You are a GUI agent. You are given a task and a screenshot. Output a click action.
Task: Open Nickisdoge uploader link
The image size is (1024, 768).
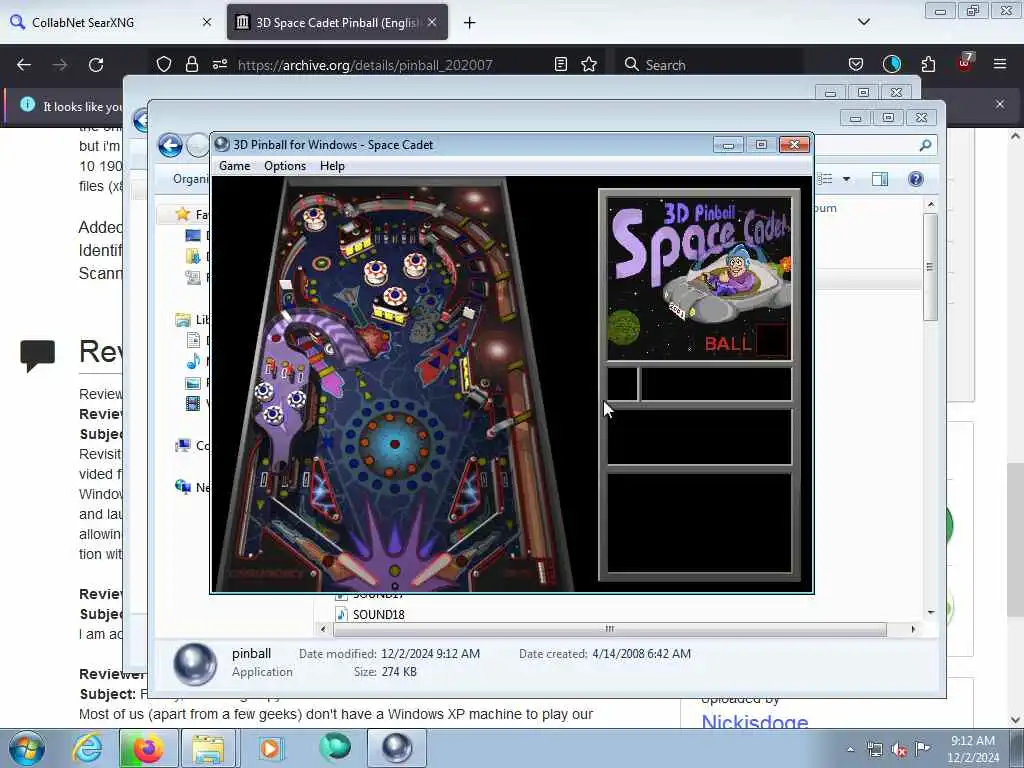[x=754, y=722]
